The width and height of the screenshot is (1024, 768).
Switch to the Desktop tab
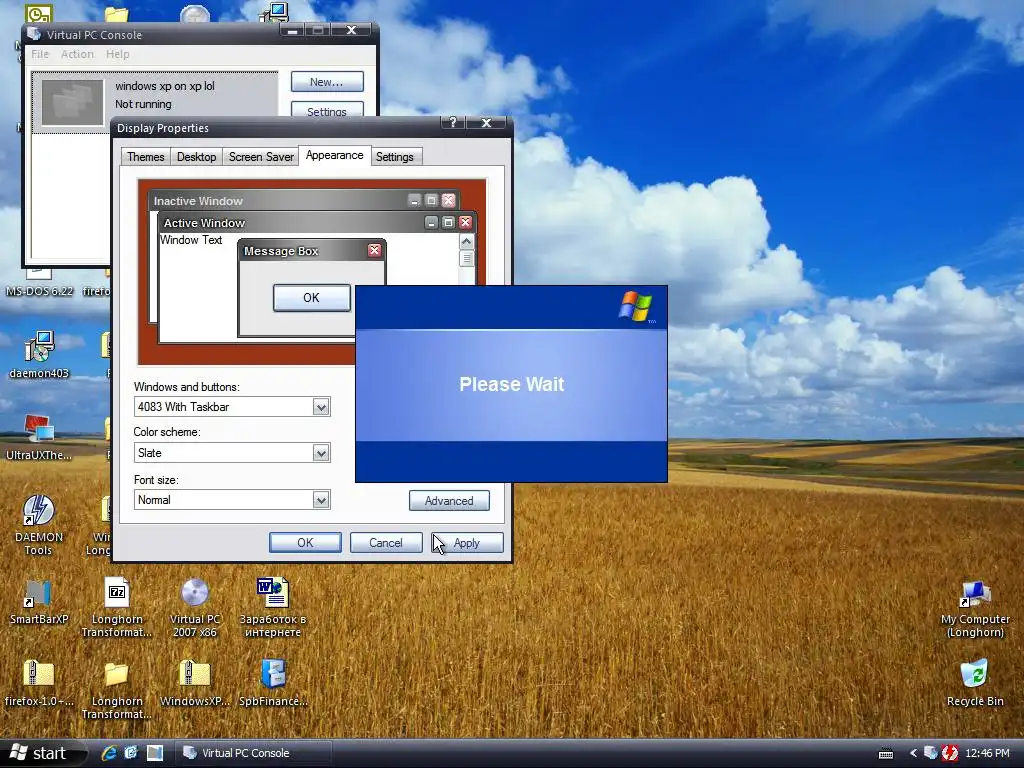point(197,157)
